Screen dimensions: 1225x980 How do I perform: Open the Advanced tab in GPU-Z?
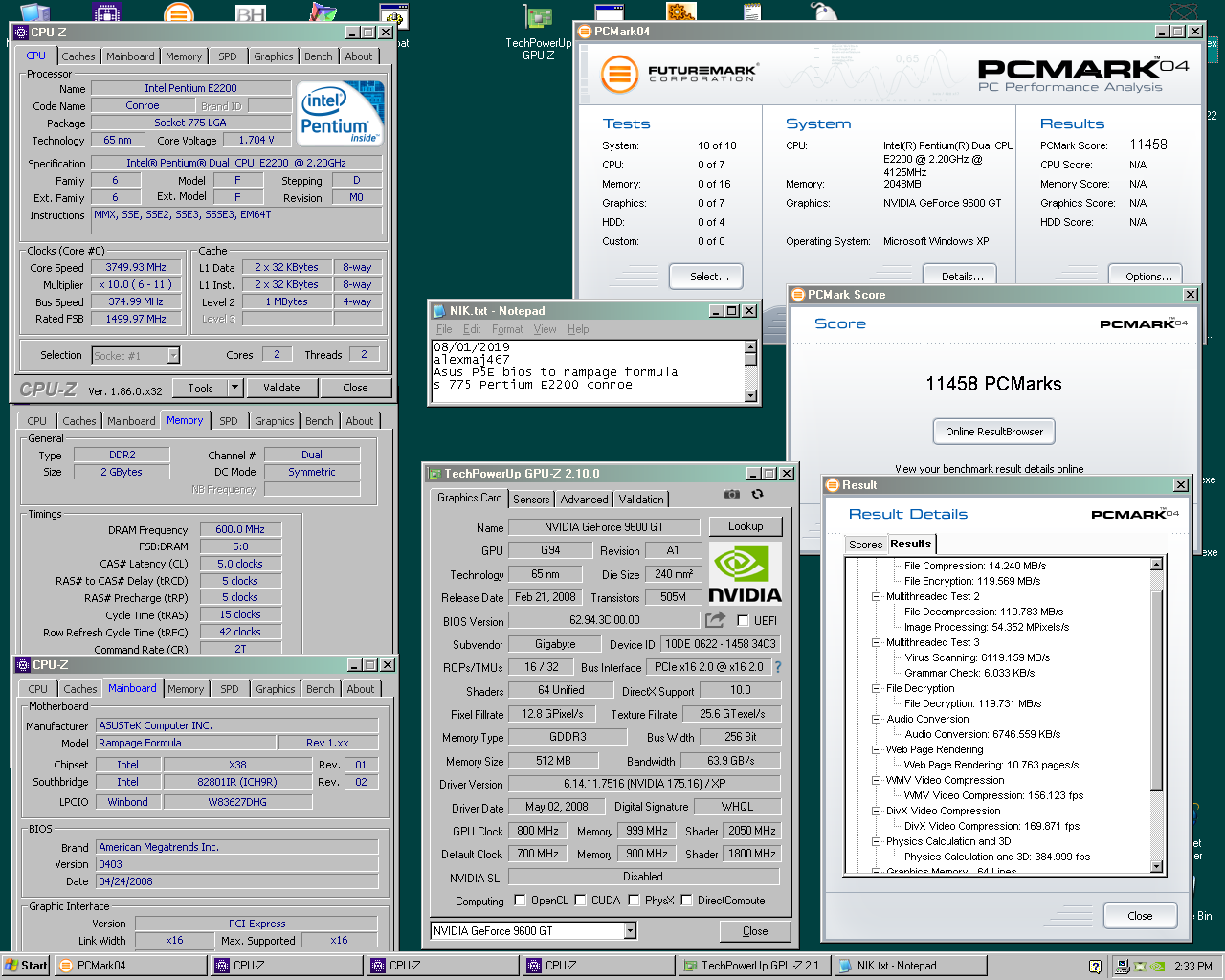584,500
